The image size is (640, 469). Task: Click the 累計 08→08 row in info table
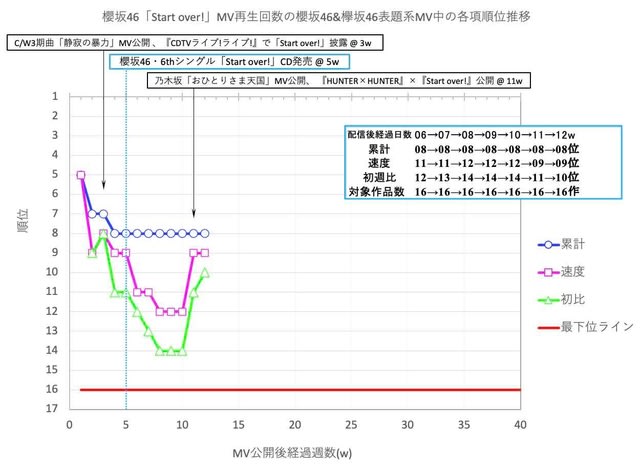[473, 149]
